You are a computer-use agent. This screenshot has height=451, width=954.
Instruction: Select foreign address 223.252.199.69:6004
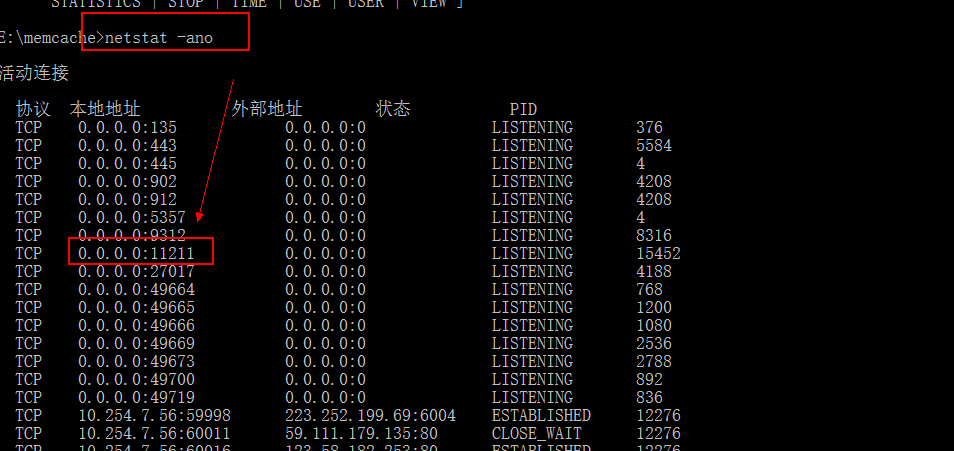370,416
